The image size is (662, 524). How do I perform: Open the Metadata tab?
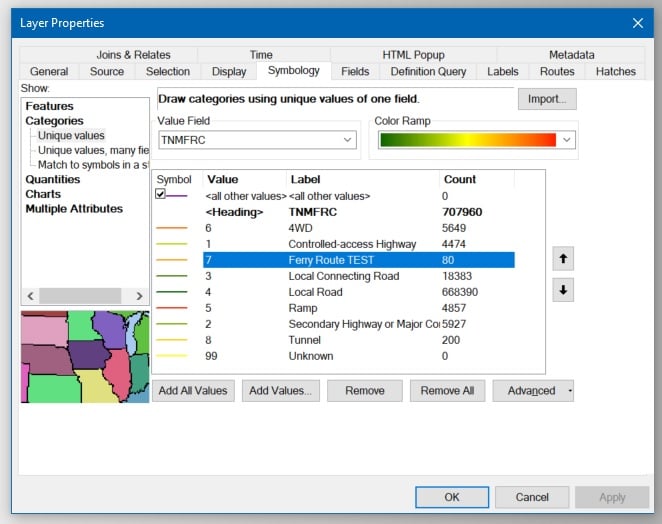(571, 55)
